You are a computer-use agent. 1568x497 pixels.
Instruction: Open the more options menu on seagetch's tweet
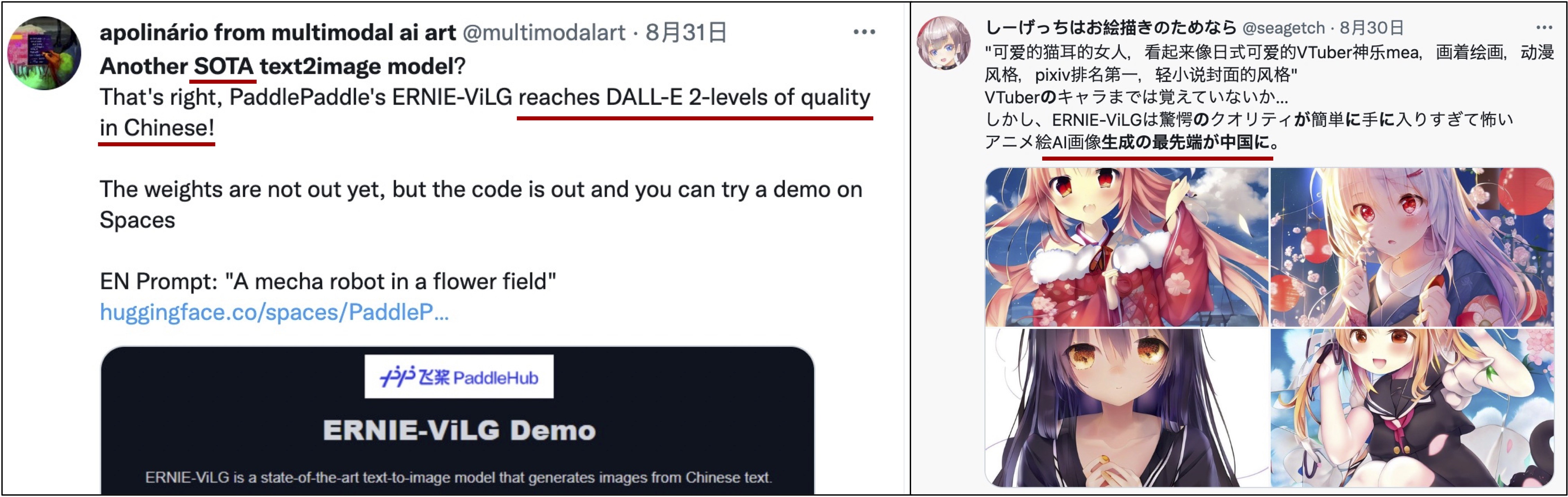tap(1544, 27)
